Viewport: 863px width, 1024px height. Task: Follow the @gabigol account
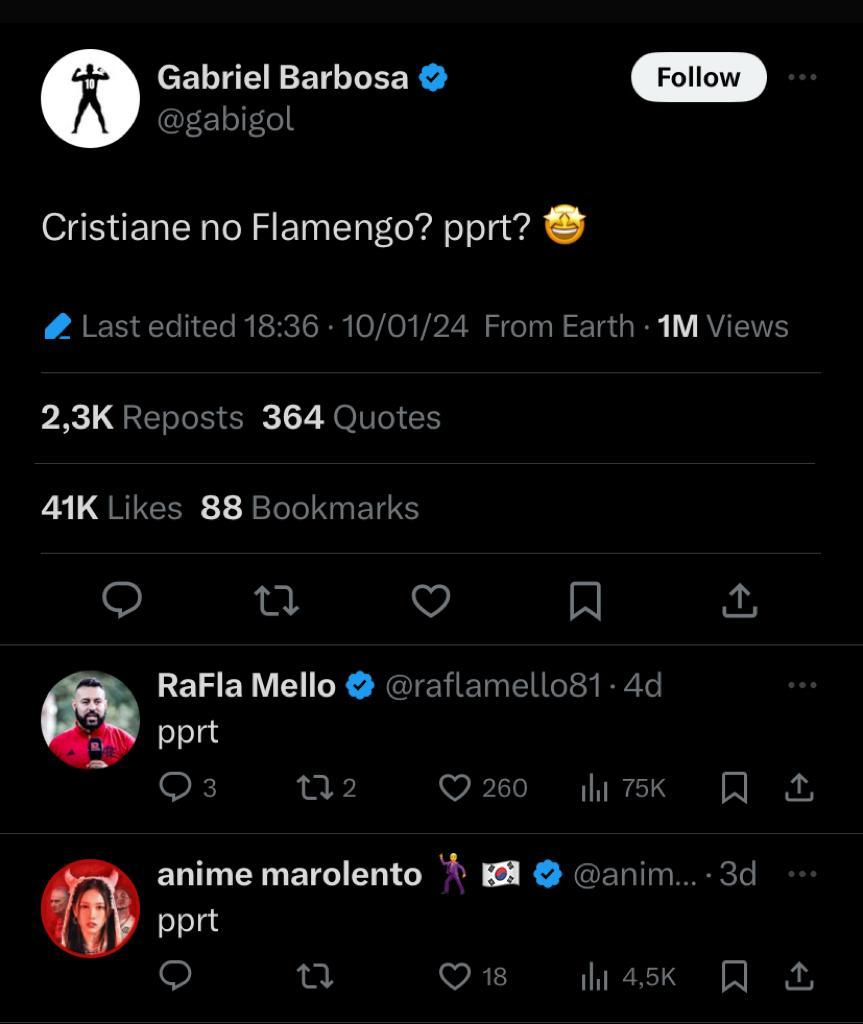698,77
